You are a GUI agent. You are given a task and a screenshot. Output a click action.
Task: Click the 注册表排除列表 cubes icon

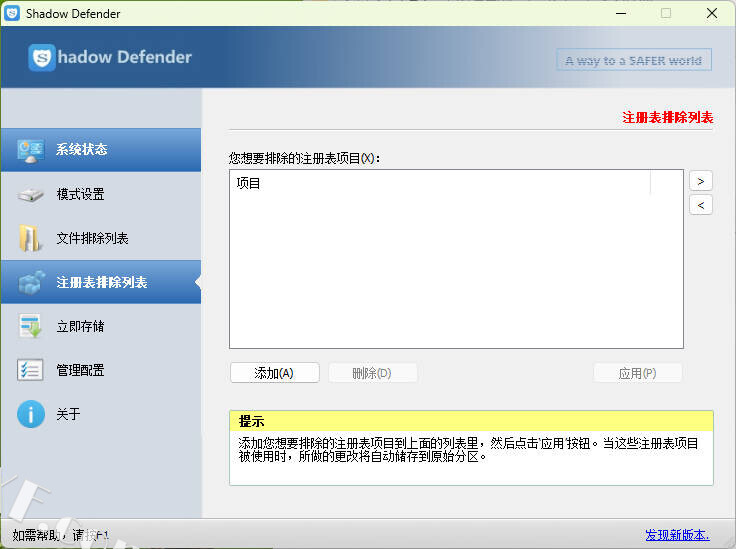(x=31, y=282)
